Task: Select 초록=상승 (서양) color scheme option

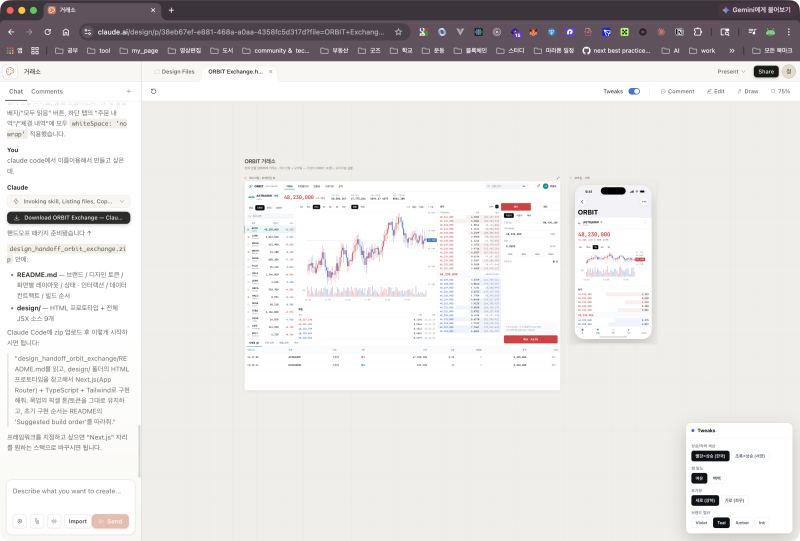Action: pos(749,456)
